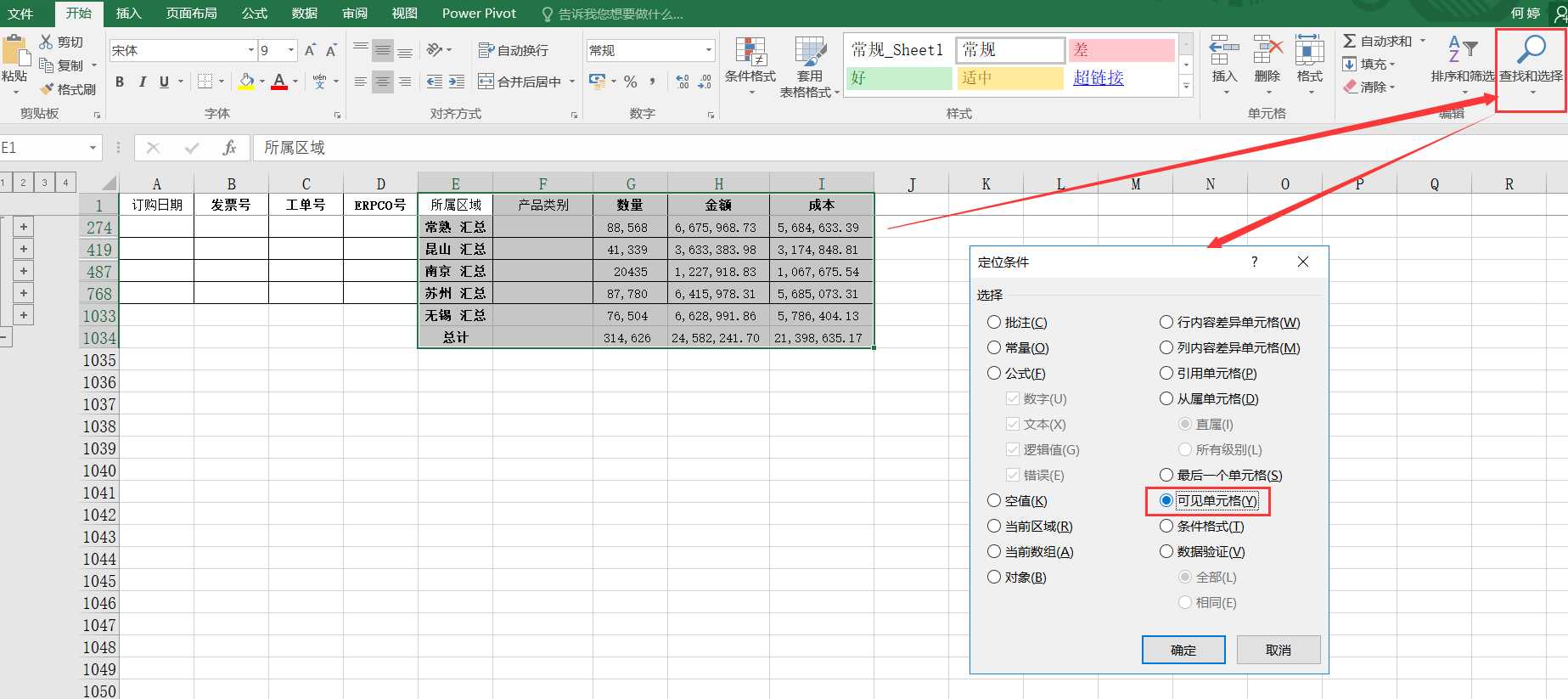
Task: Expand outline group at row 1033
Action: 24,315
